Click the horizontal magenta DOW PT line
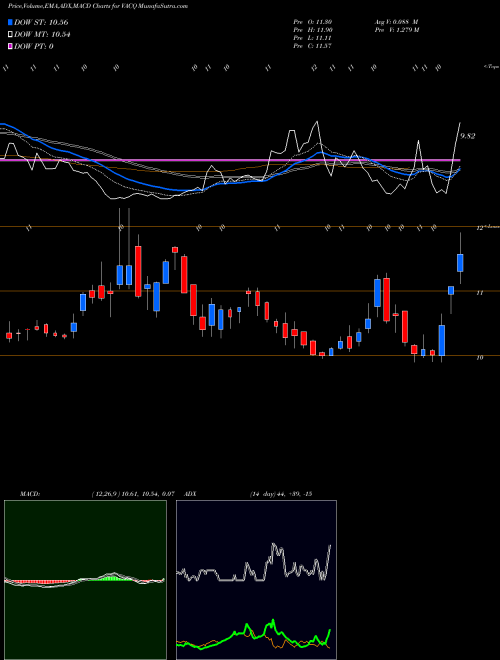500x660 pixels. (230, 160)
